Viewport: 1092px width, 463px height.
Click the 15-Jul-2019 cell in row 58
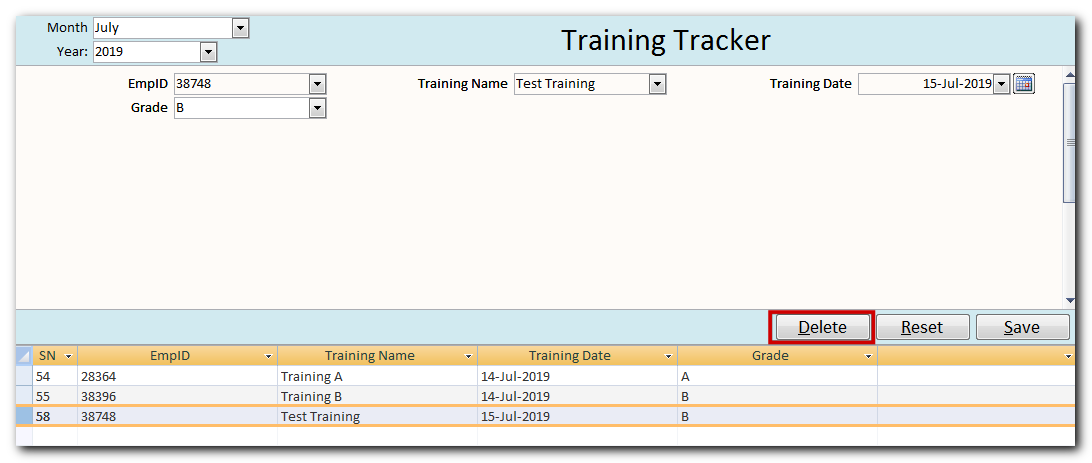pyautogui.click(x=577, y=417)
